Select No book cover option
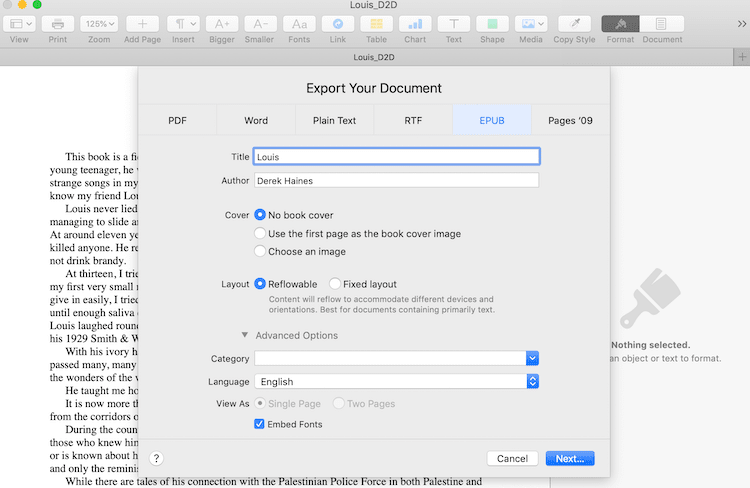Viewport: 750px width, 488px height. tap(260, 215)
